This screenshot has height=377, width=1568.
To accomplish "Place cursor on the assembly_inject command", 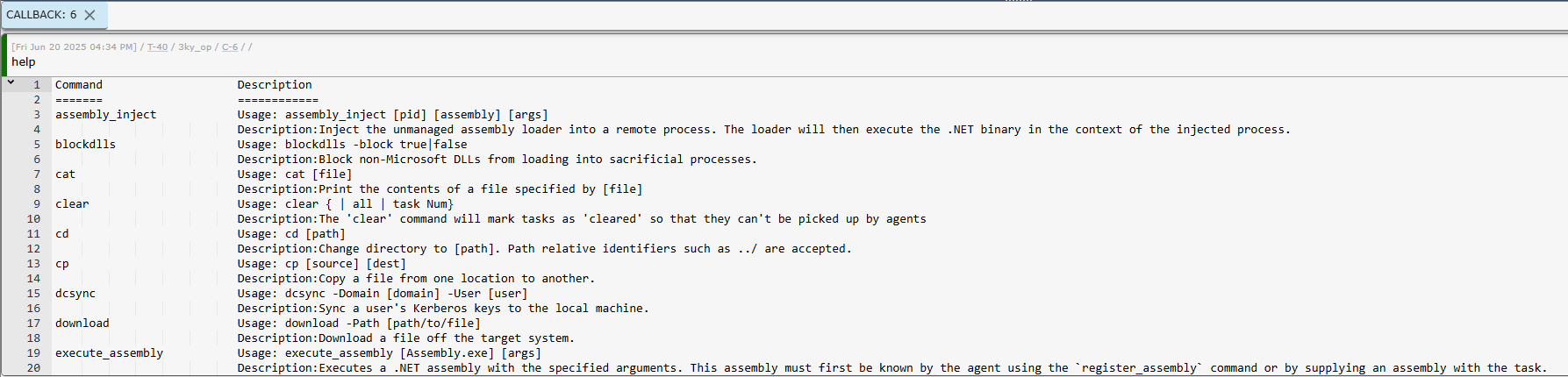I will point(105,115).
